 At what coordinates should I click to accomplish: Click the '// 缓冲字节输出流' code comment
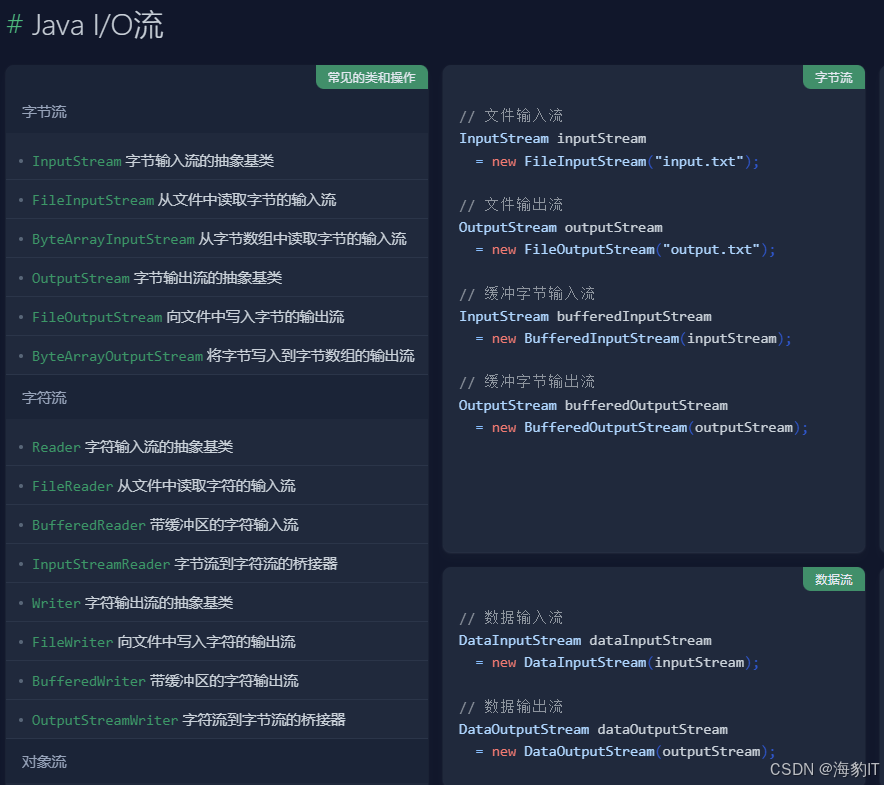(x=527, y=382)
